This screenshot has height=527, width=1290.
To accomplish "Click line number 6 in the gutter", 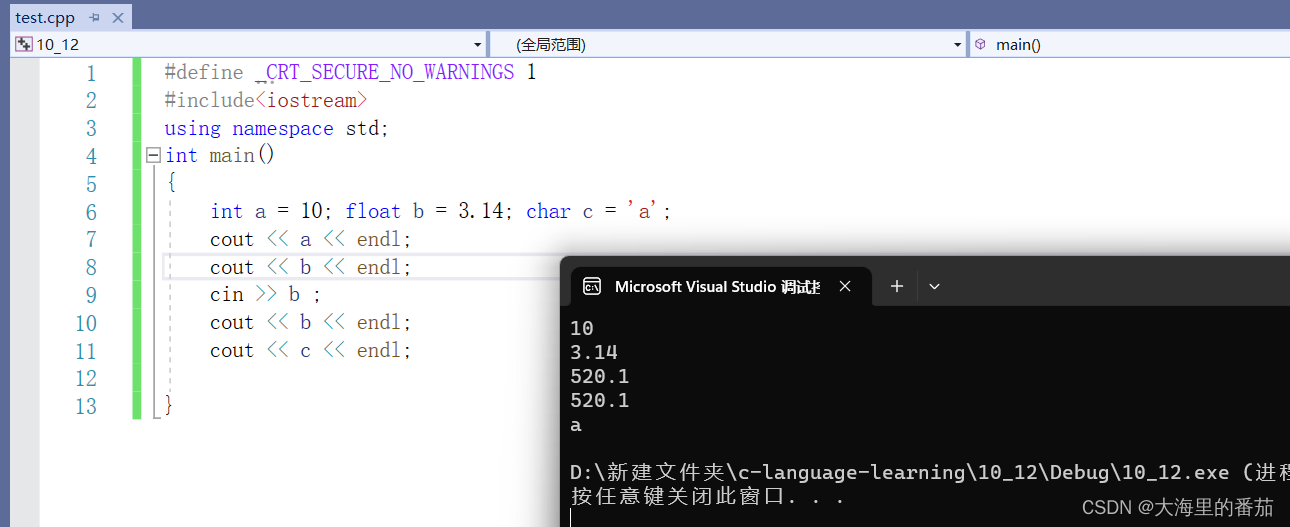I will tap(91, 212).
